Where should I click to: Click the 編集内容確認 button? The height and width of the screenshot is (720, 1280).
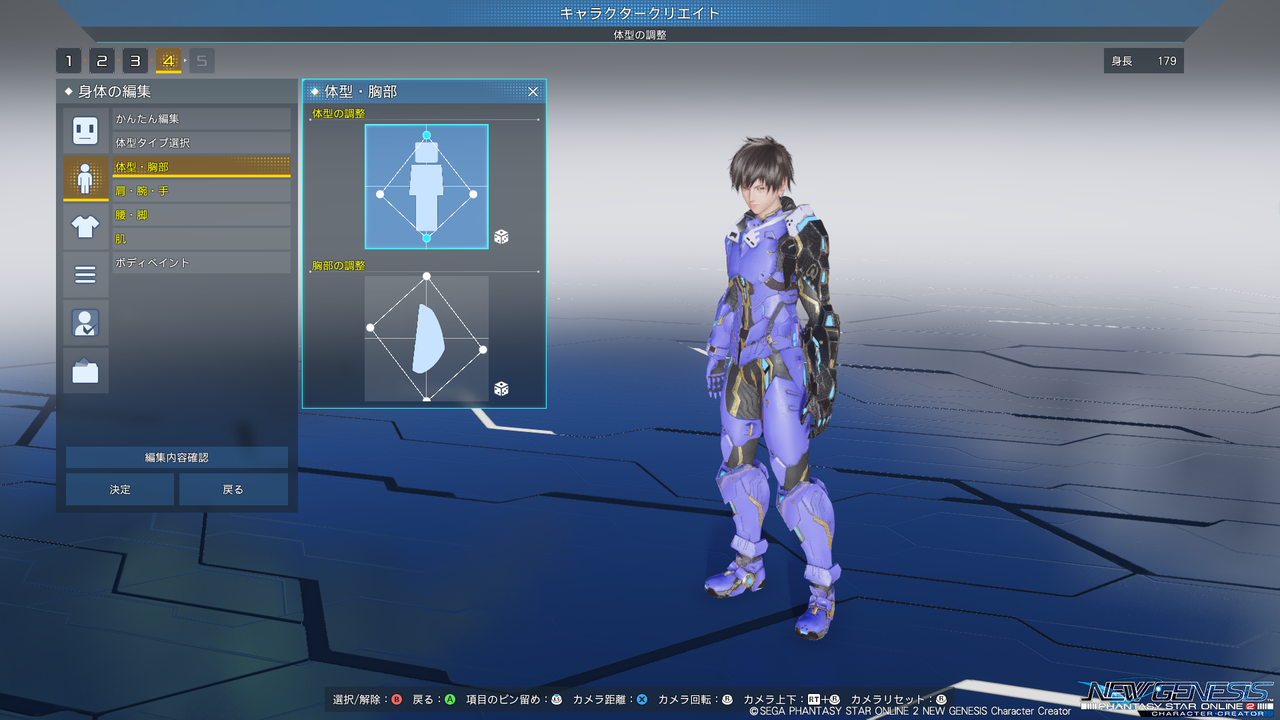(x=177, y=458)
